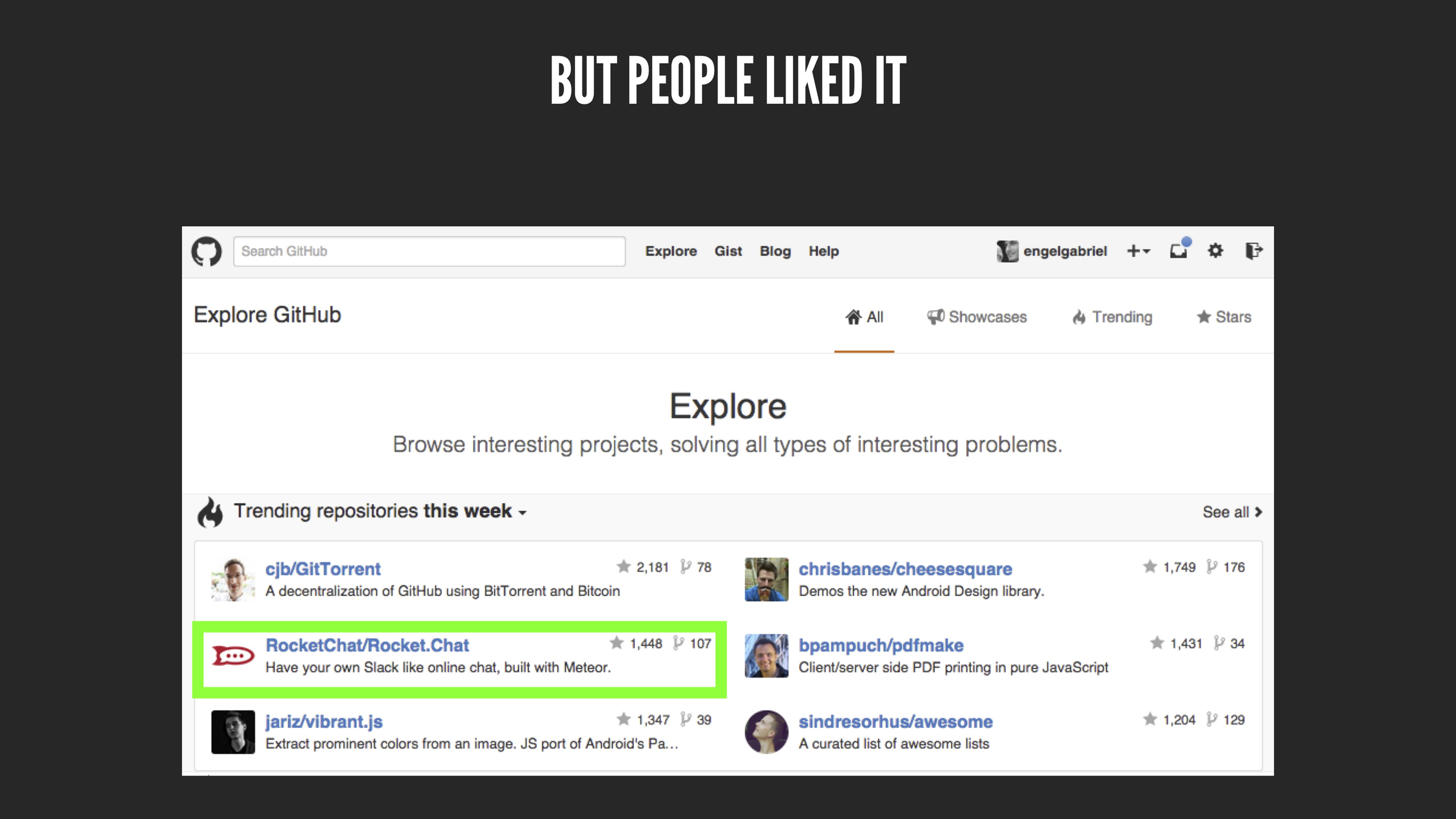Open the notifications inbox icon
The height and width of the screenshot is (819, 1456).
(1179, 251)
